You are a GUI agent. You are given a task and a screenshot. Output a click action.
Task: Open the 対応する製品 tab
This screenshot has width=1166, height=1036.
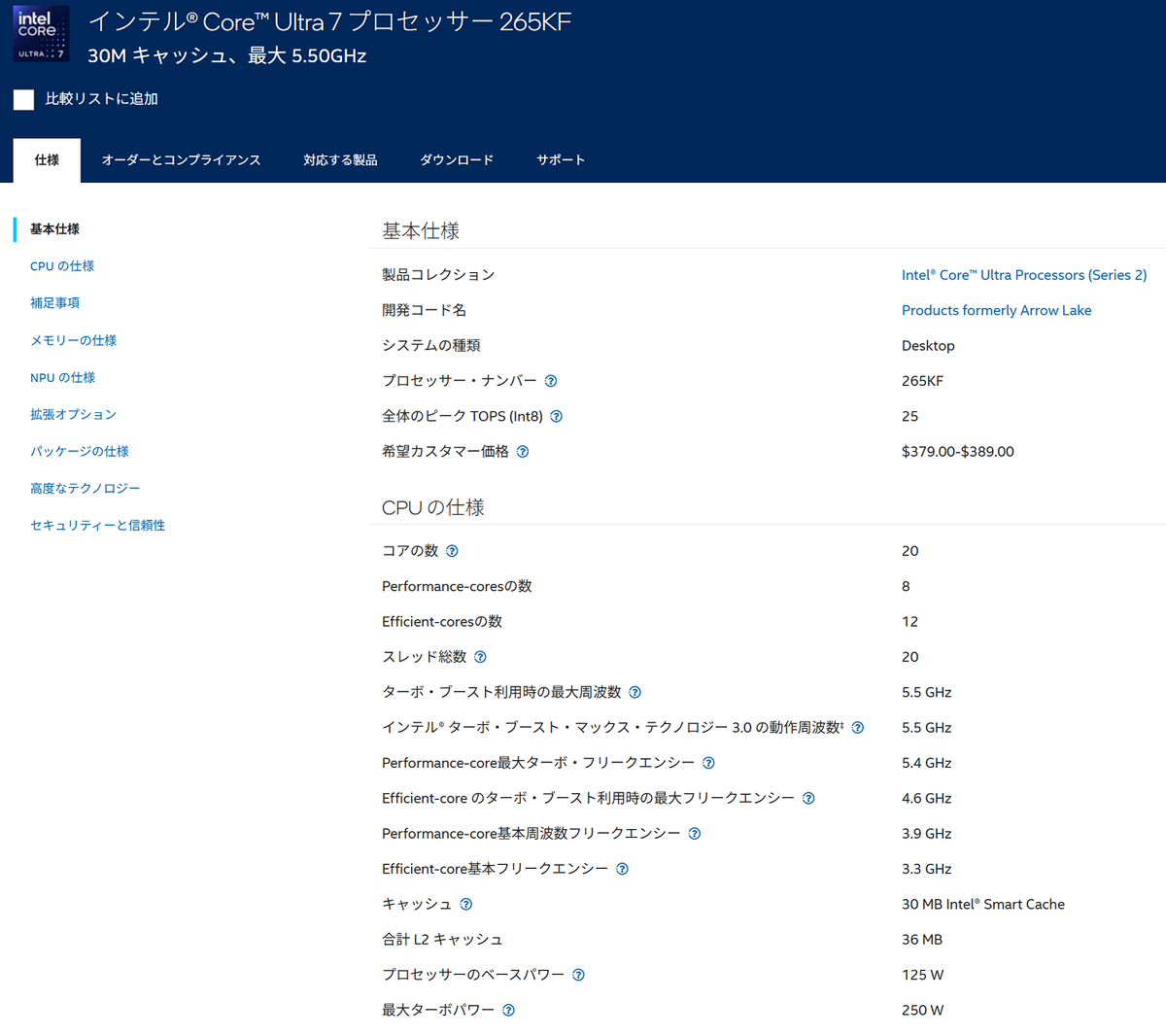click(x=340, y=160)
